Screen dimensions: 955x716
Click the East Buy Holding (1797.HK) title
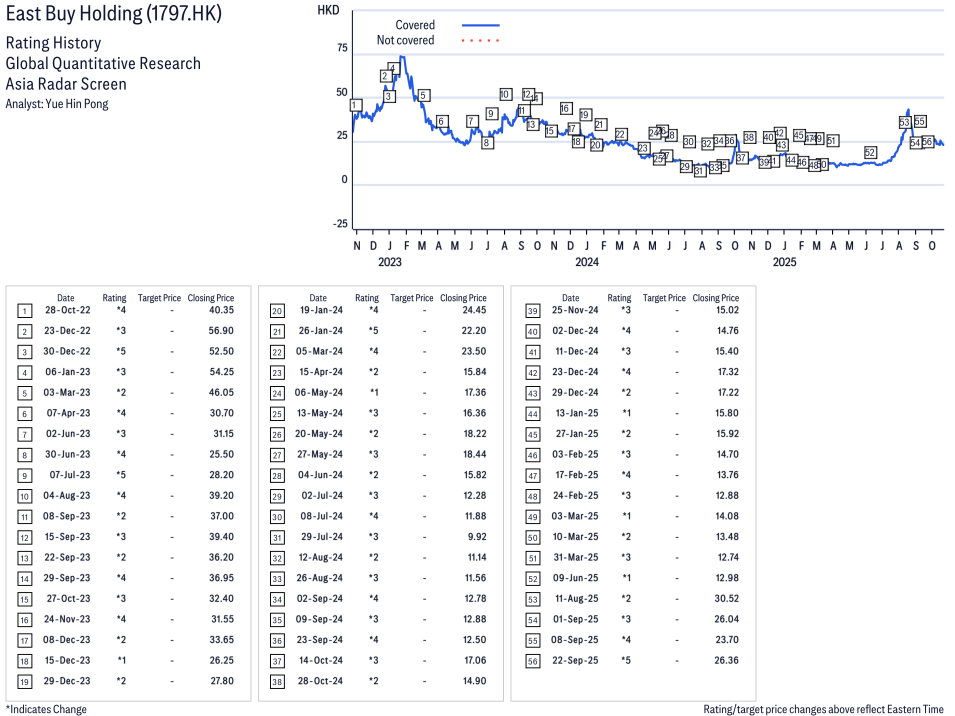pos(114,14)
